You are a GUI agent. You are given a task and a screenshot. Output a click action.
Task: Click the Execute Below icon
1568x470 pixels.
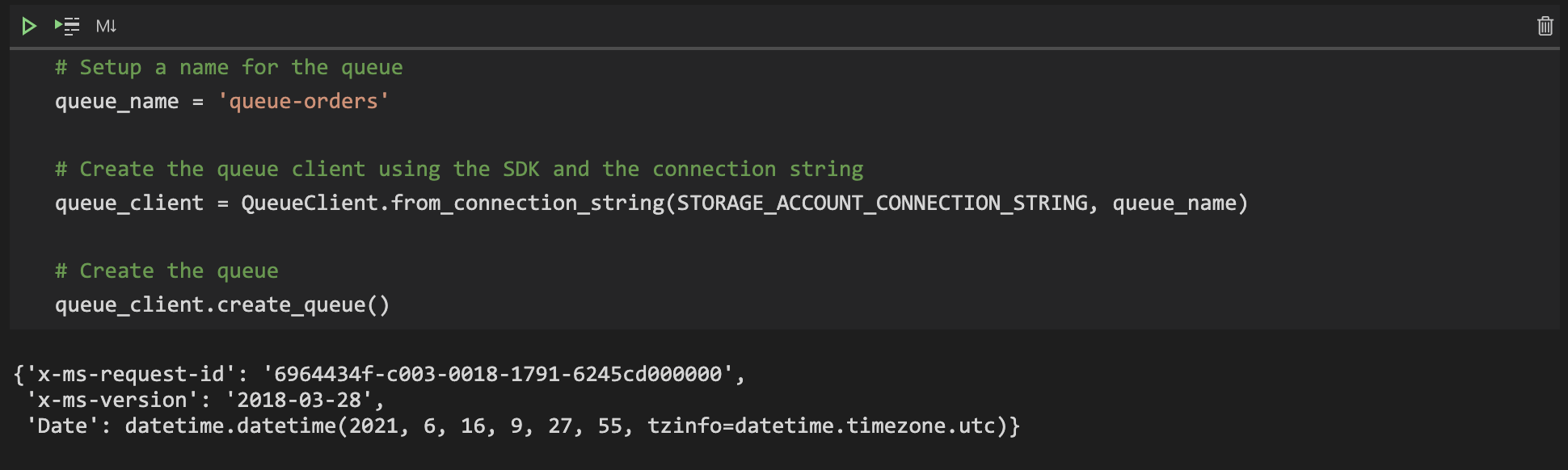tap(67, 25)
